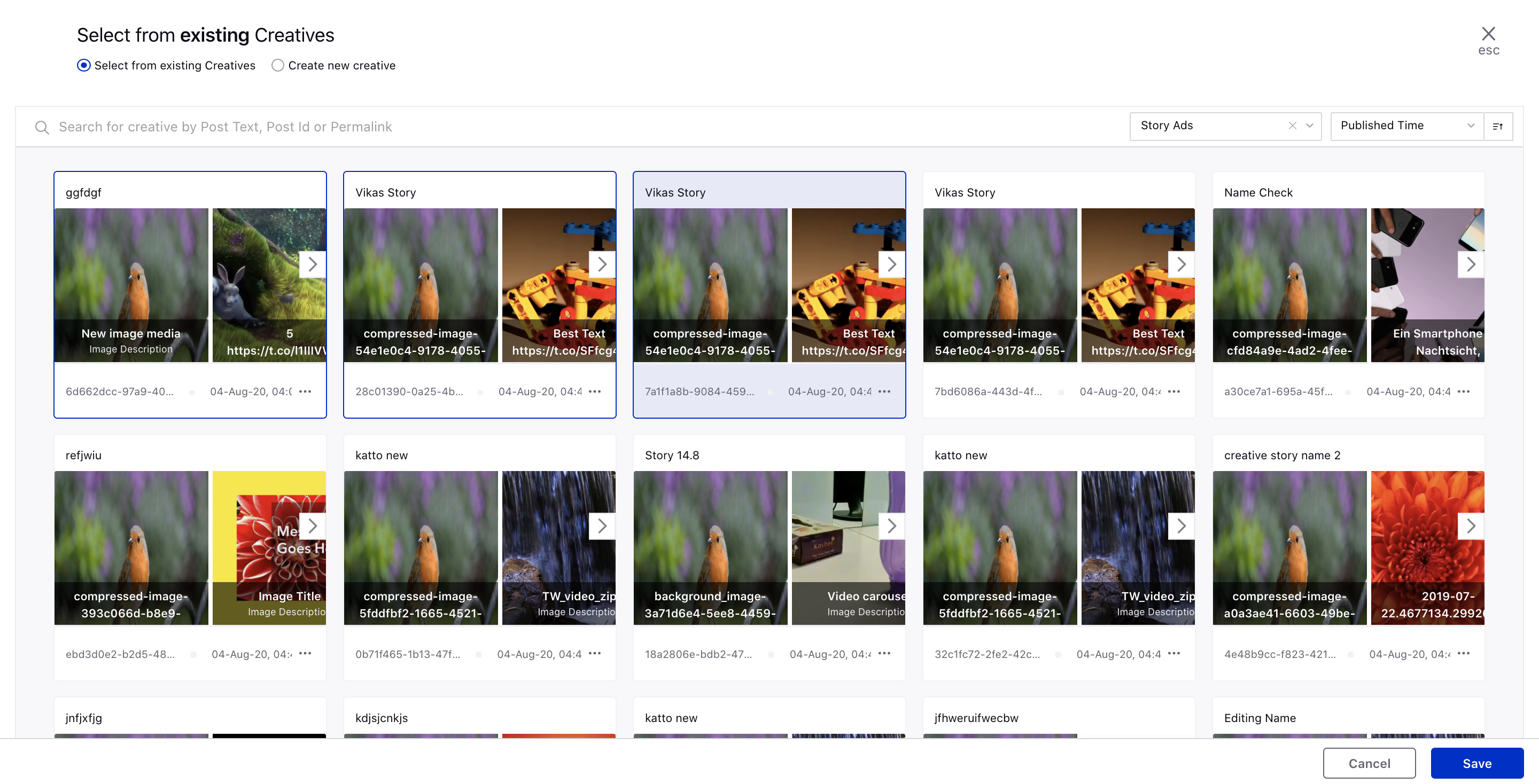Expand the Story Ads dropdown
The image size is (1539, 784).
[1310, 126]
